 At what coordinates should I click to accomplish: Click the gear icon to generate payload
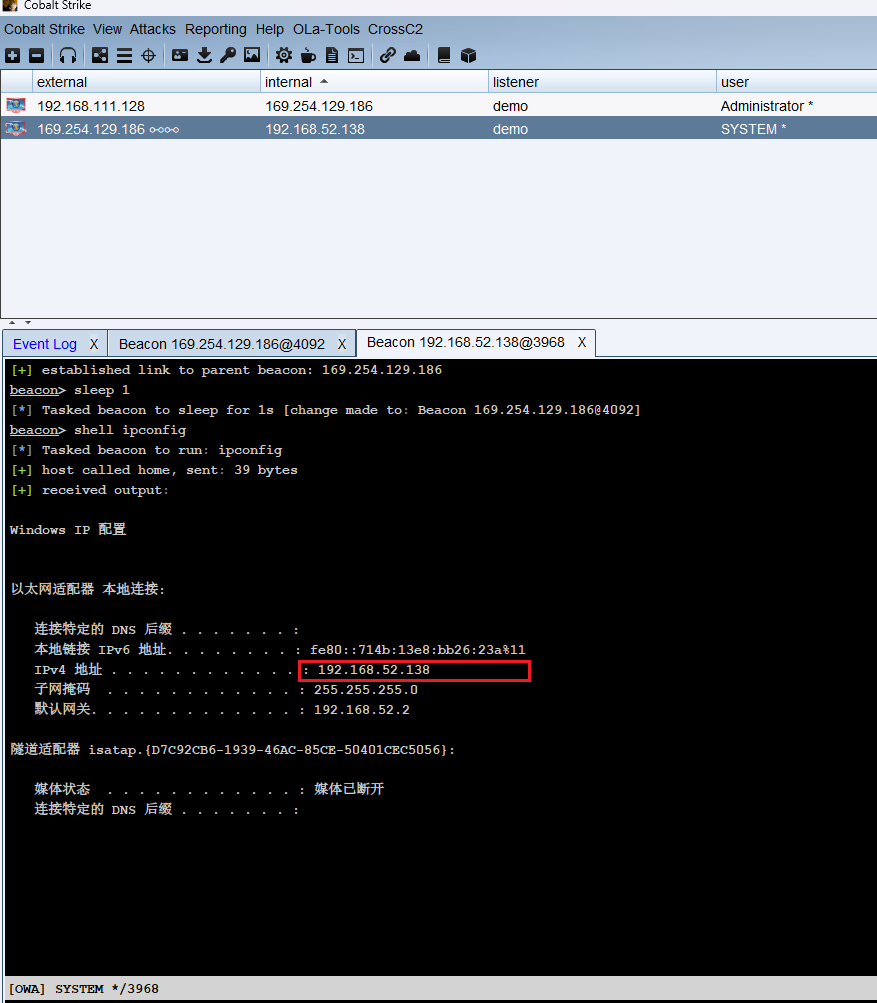pos(284,56)
